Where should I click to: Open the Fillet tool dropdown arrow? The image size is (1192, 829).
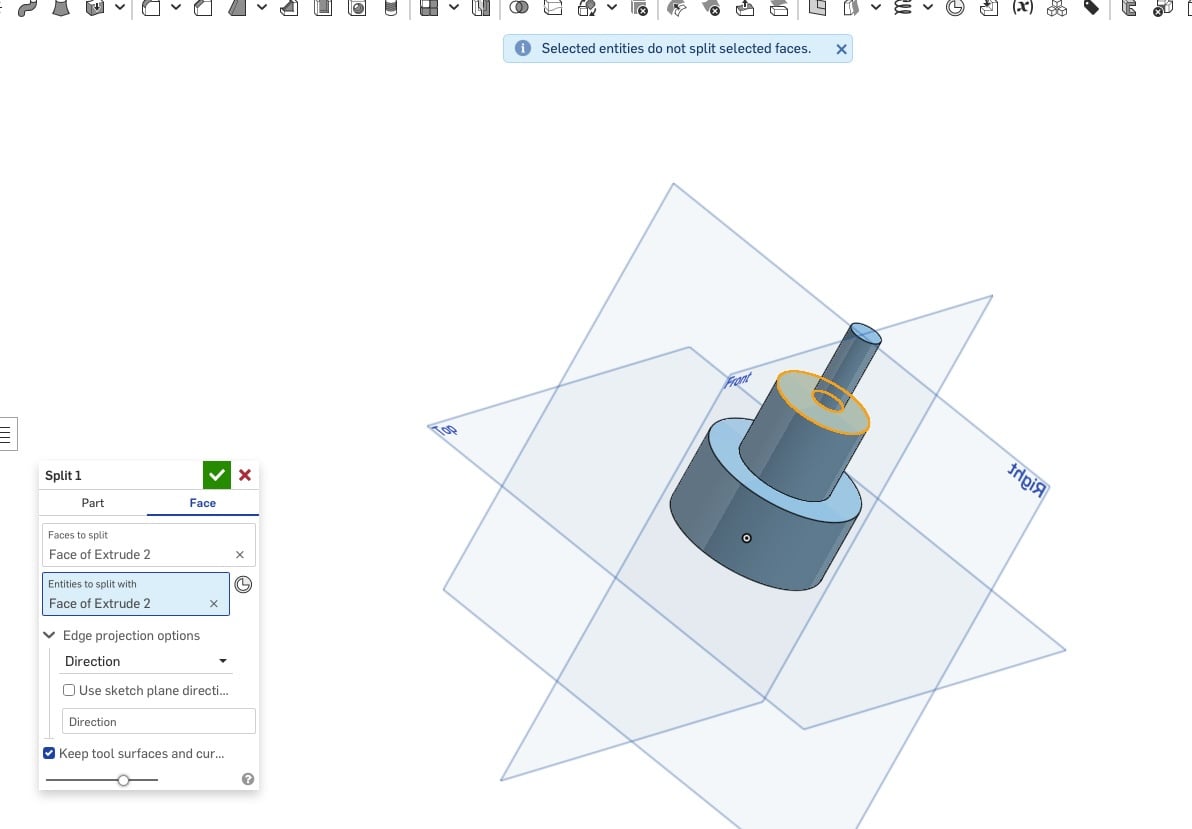176,8
